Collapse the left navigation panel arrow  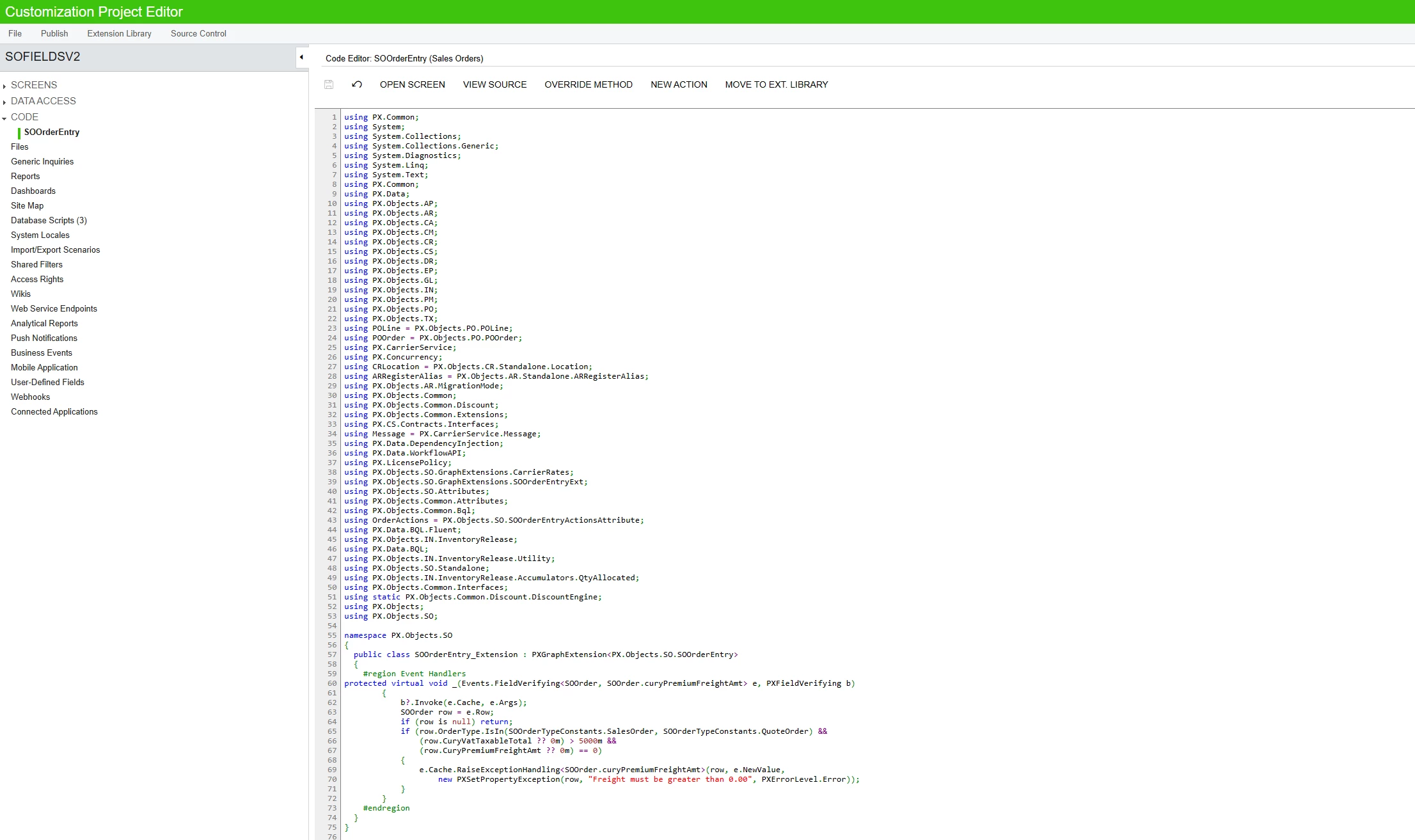point(301,58)
